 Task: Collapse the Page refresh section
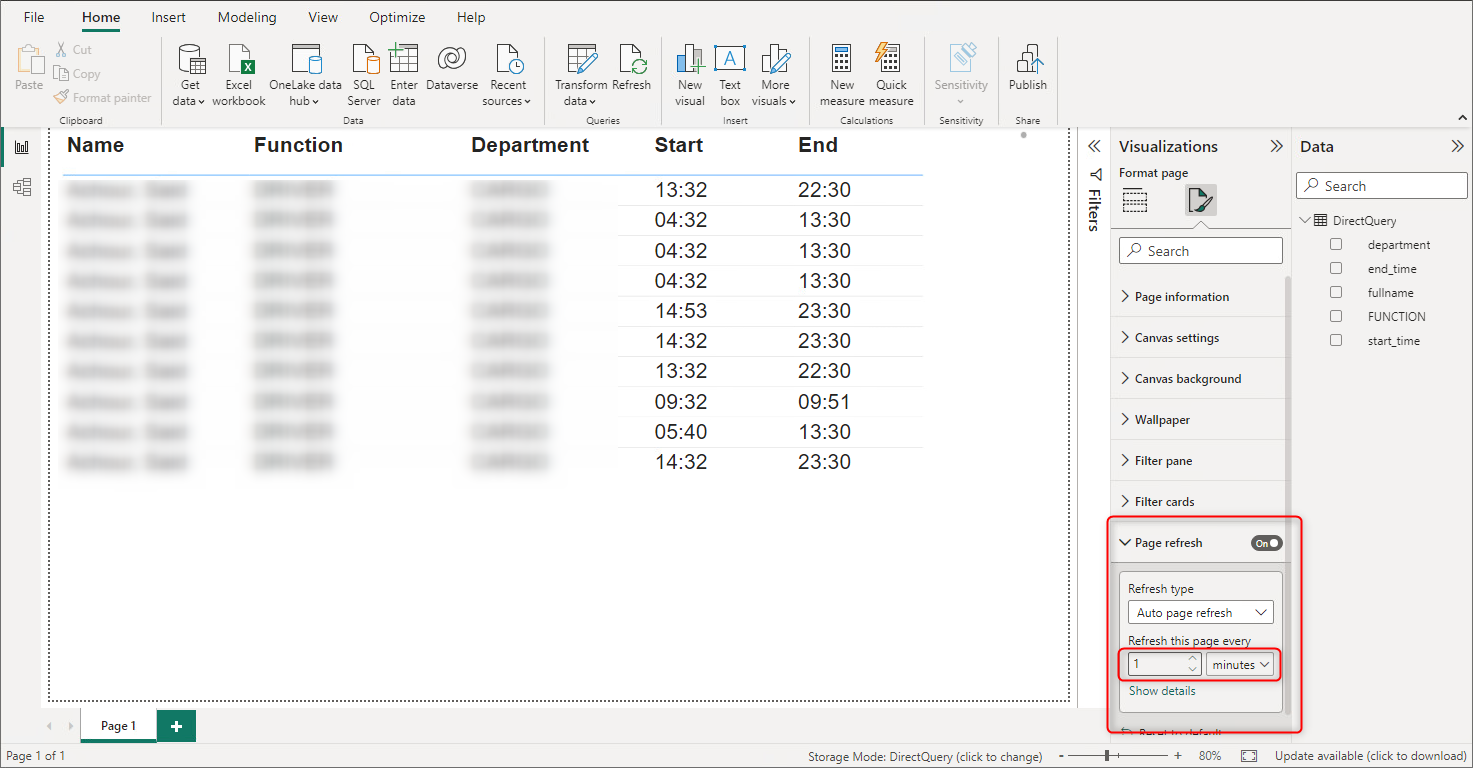tap(1125, 543)
